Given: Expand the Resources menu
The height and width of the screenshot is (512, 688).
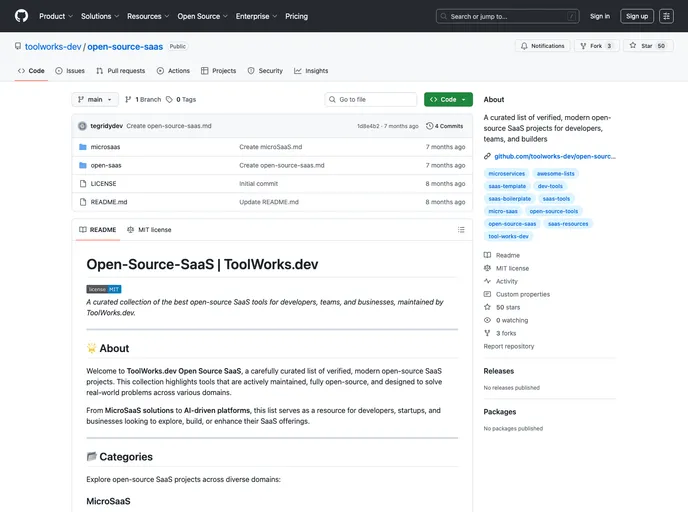Looking at the screenshot, I should click(148, 16).
